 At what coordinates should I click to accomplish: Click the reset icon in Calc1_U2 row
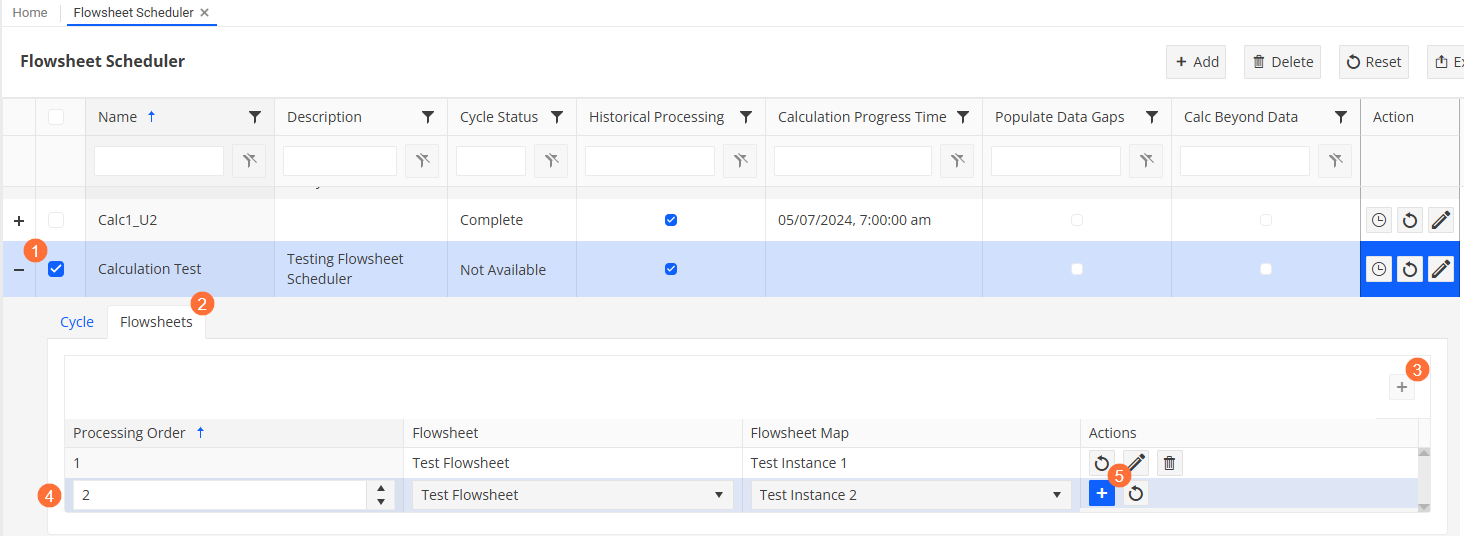(x=1410, y=220)
